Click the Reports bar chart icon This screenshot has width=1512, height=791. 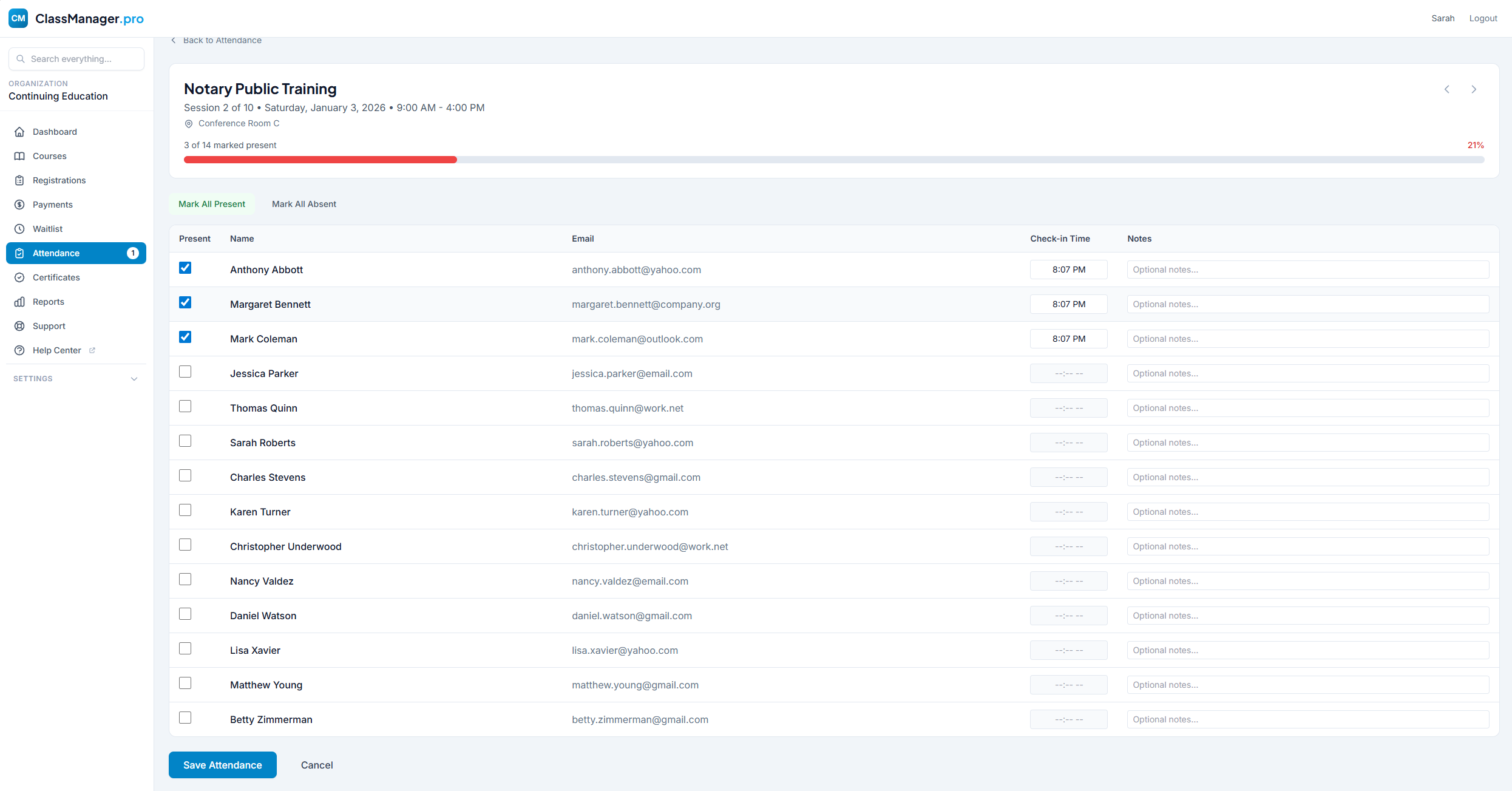tap(19, 302)
